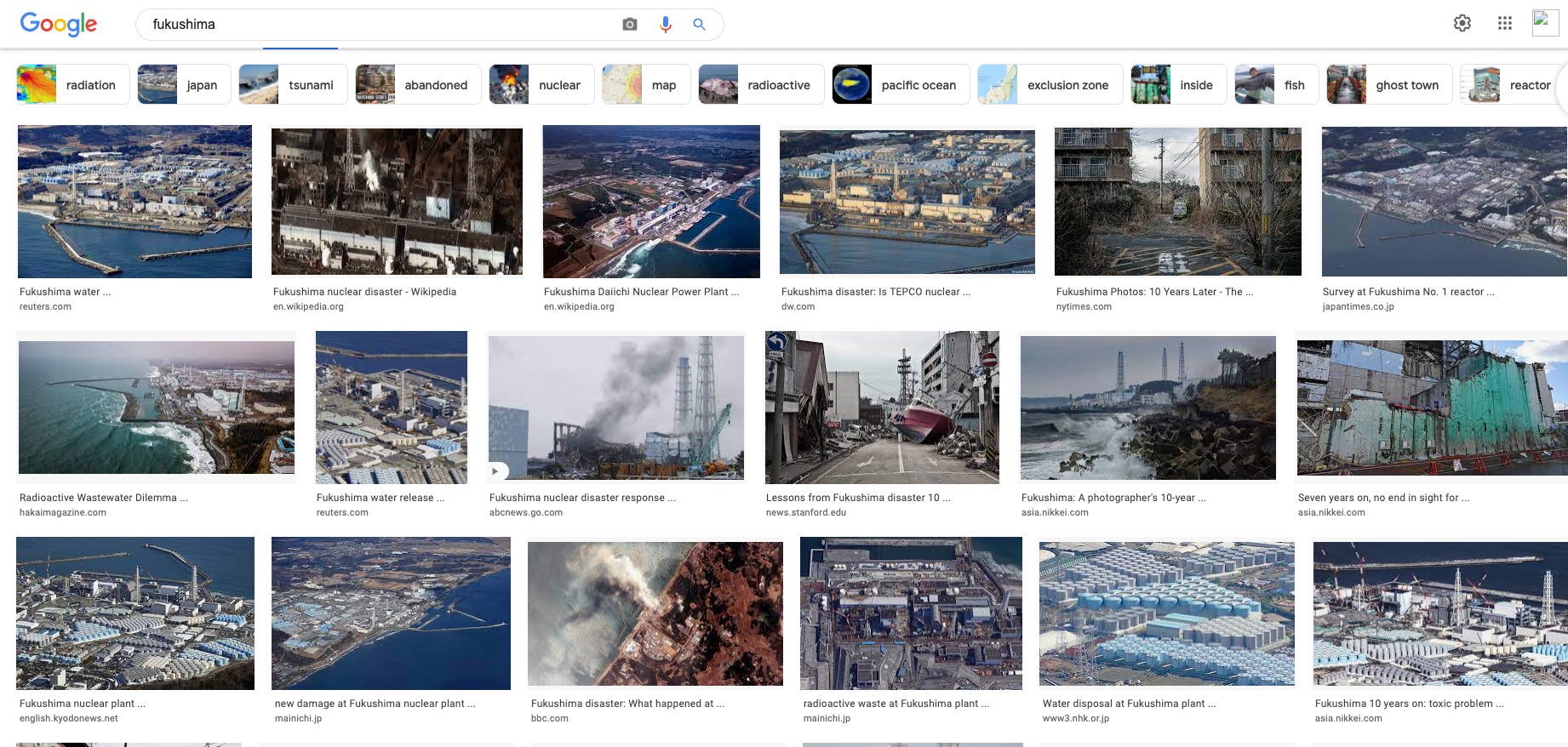Open the Google apps grid
The width and height of the screenshot is (1568, 747).
coord(1504,23)
